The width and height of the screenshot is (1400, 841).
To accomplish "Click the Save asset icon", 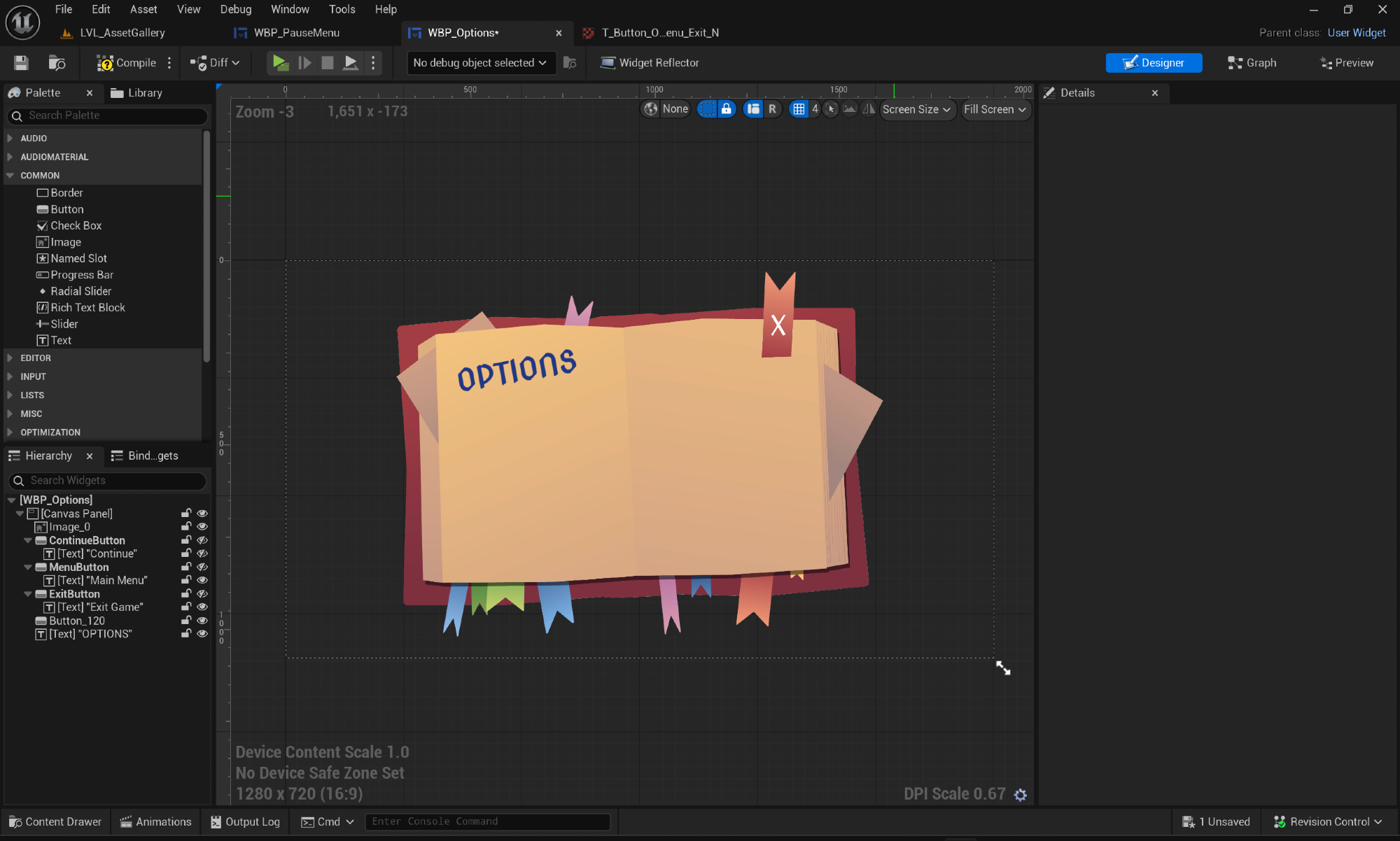I will (x=21, y=63).
